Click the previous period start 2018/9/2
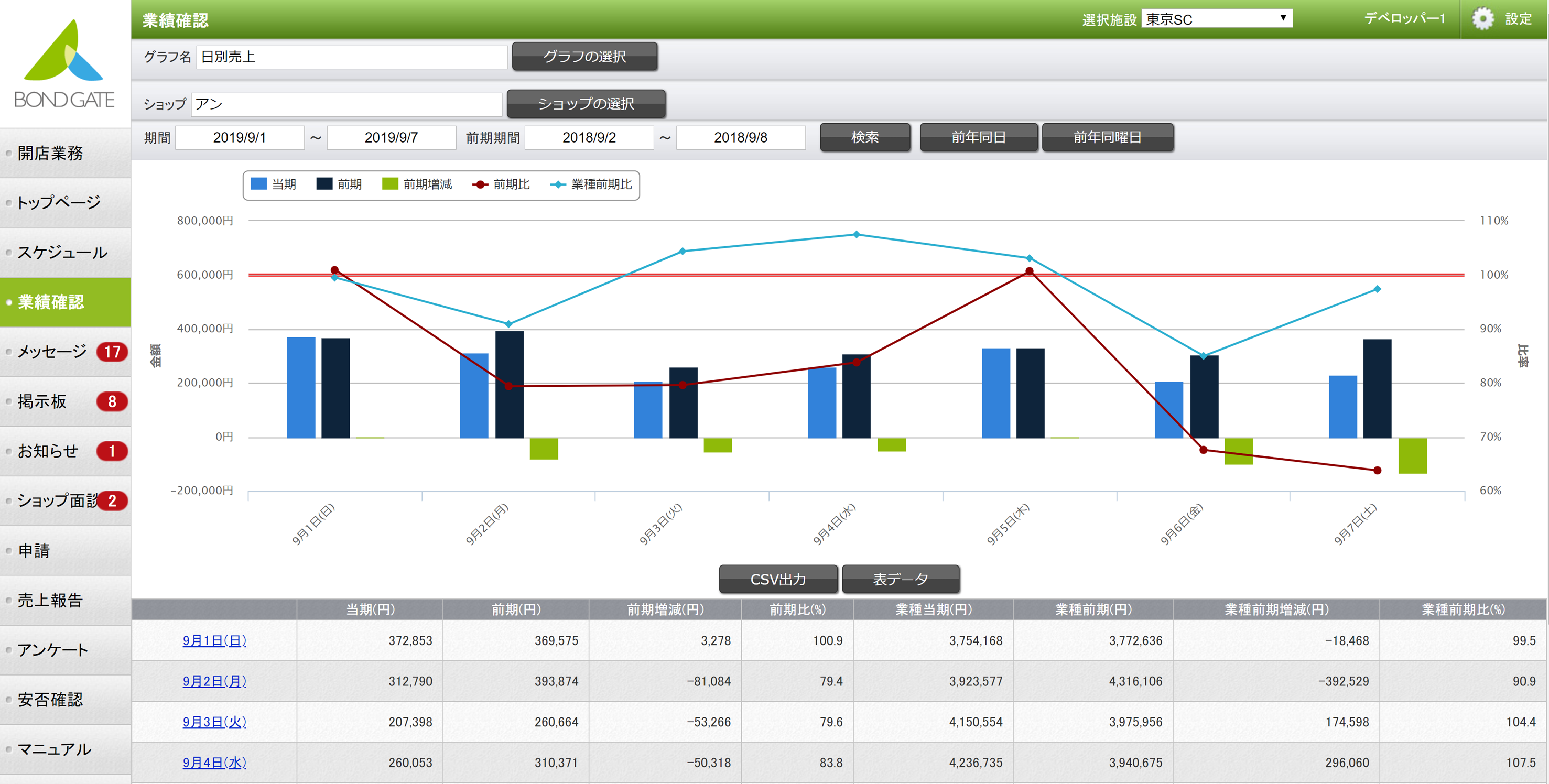Screen dimensions: 1549x784 tap(589, 138)
